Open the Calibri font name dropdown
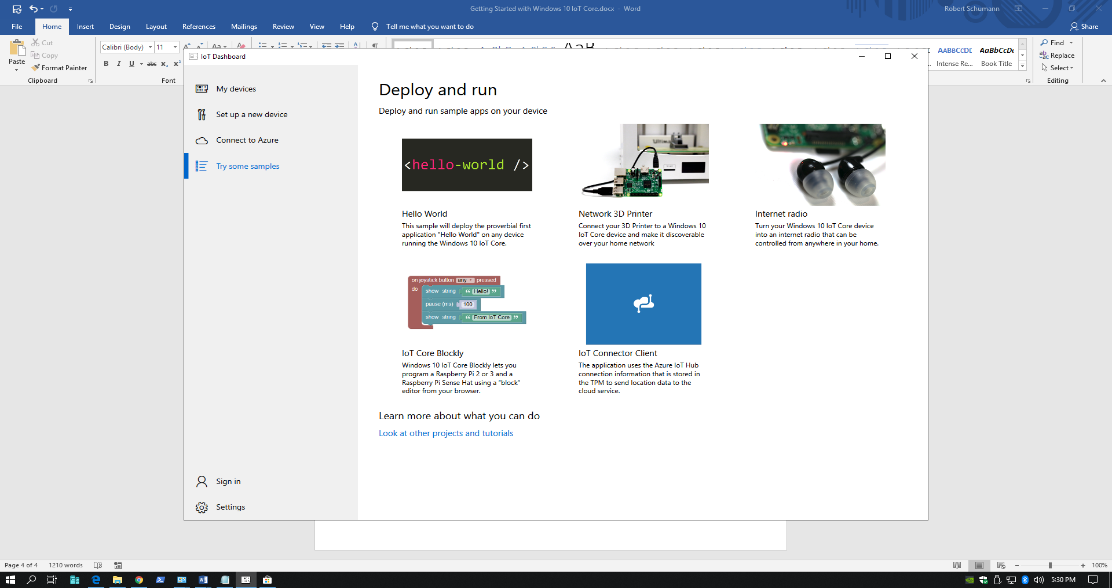This screenshot has width=1112, height=588. coord(150,47)
